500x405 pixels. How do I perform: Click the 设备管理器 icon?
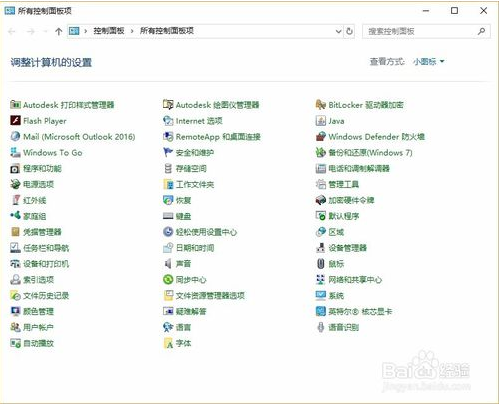point(320,248)
